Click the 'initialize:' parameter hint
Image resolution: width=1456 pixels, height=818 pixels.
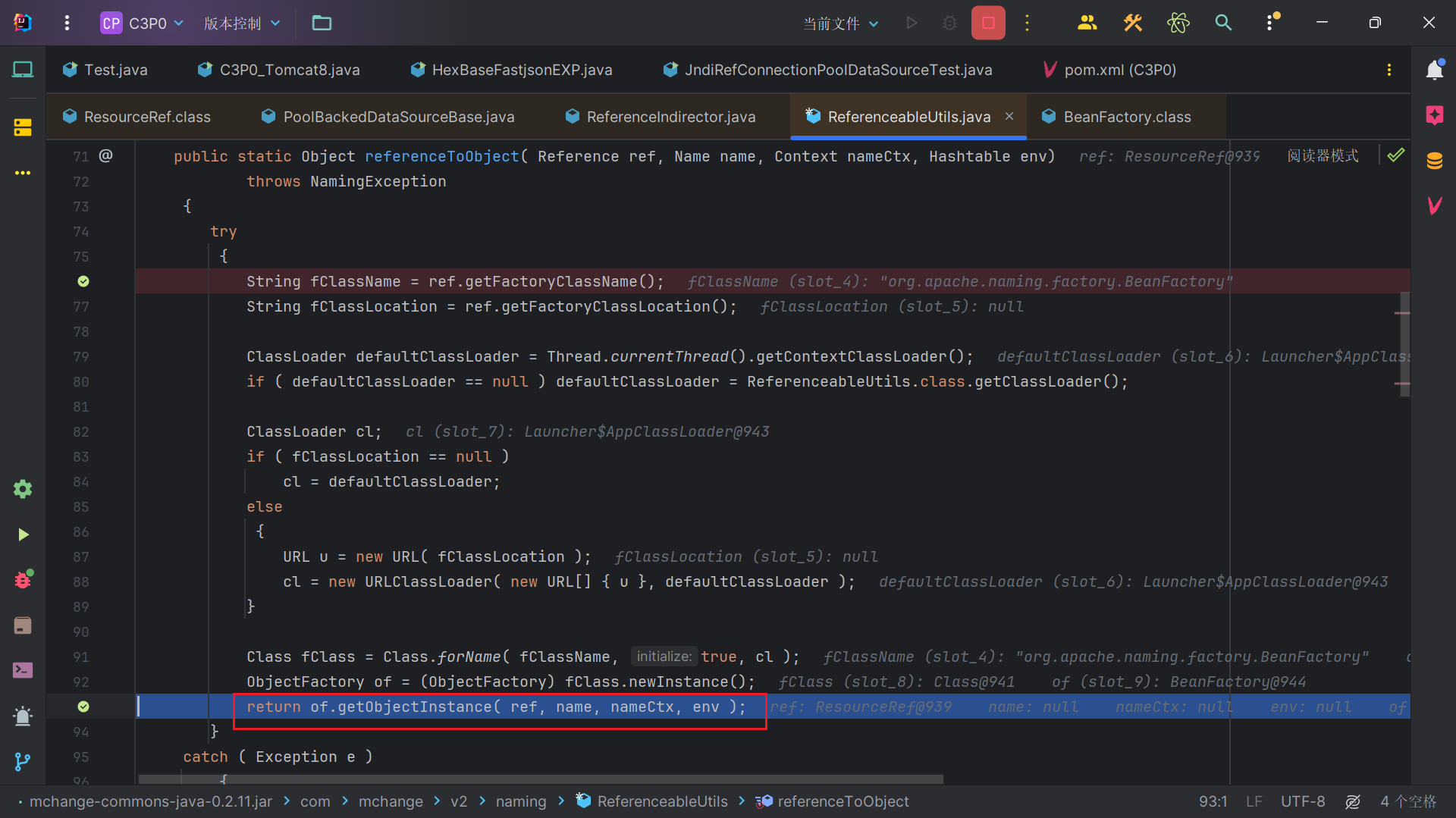pos(664,657)
